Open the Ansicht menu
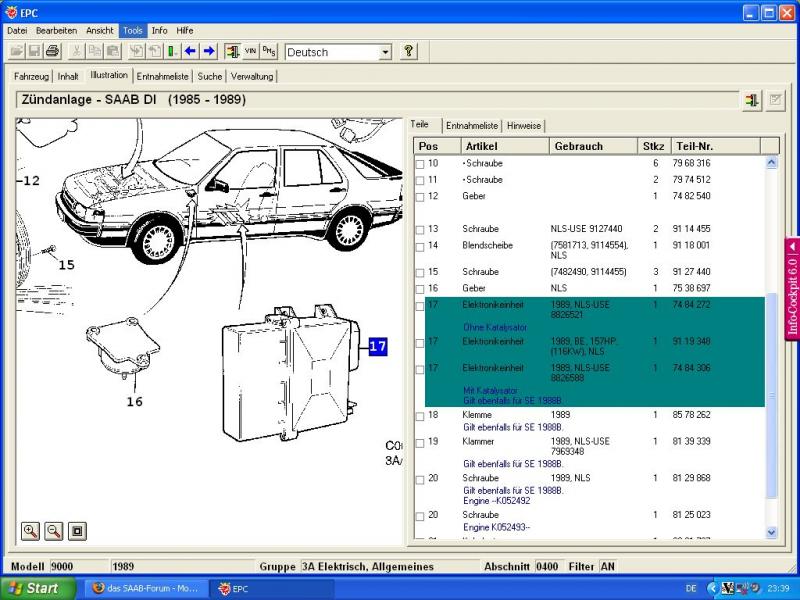Image resolution: width=800 pixels, height=600 pixels. 99,31
